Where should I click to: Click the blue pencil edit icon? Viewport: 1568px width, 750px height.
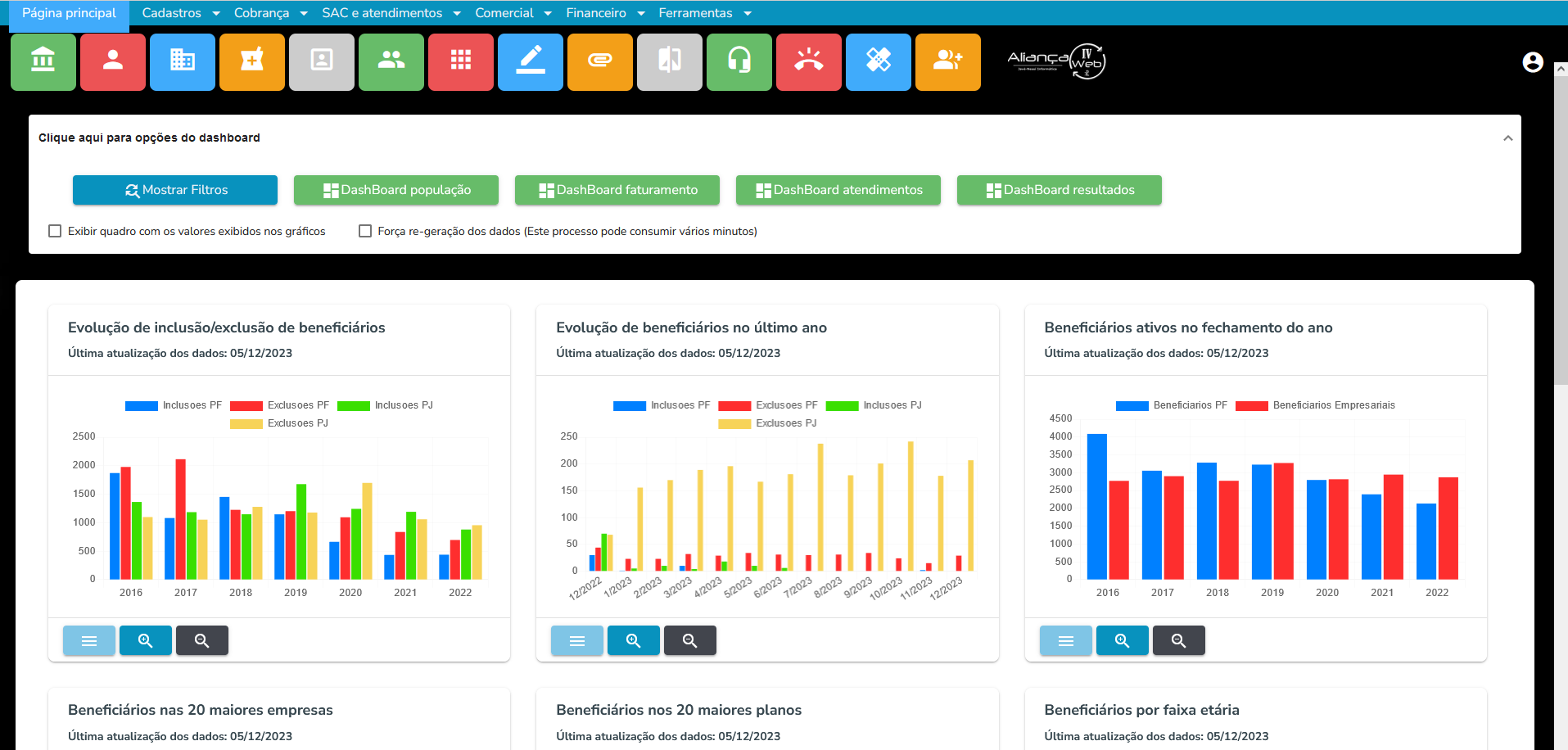click(530, 61)
